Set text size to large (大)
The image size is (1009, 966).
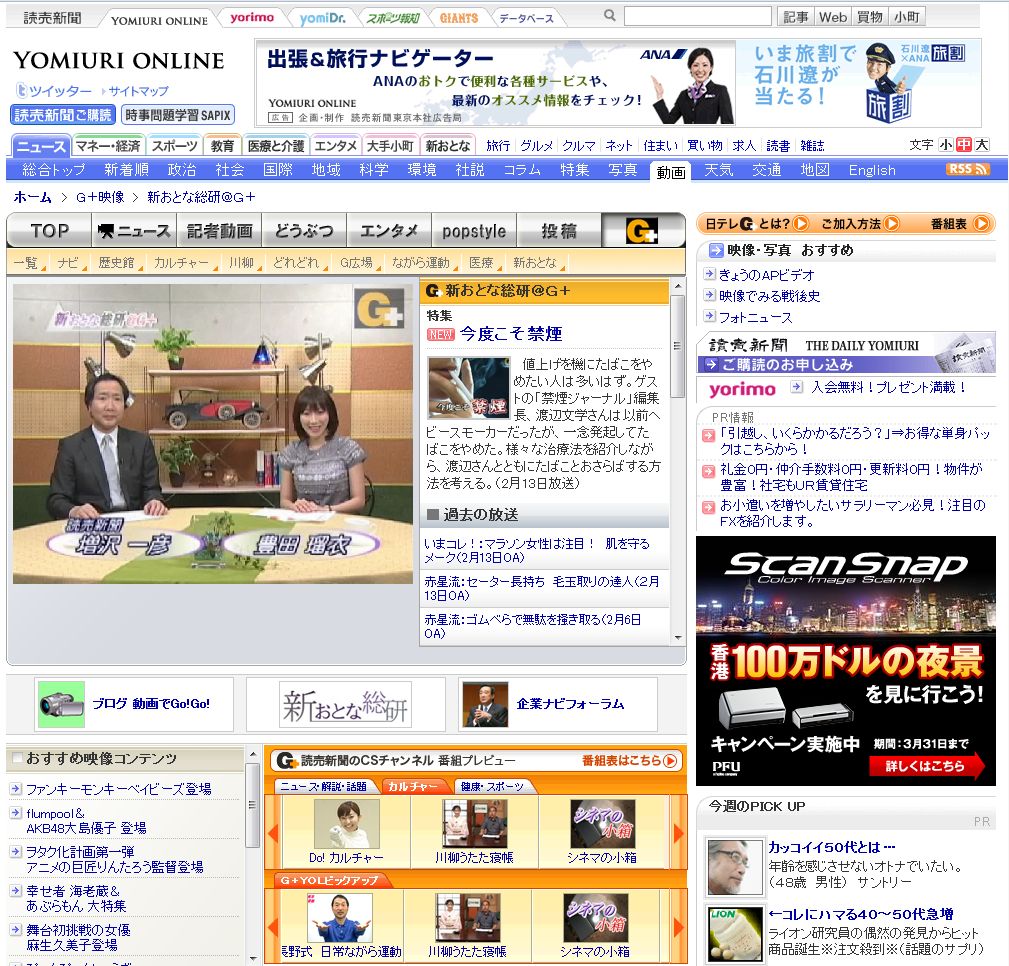pyautogui.click(x=981, y=145)
